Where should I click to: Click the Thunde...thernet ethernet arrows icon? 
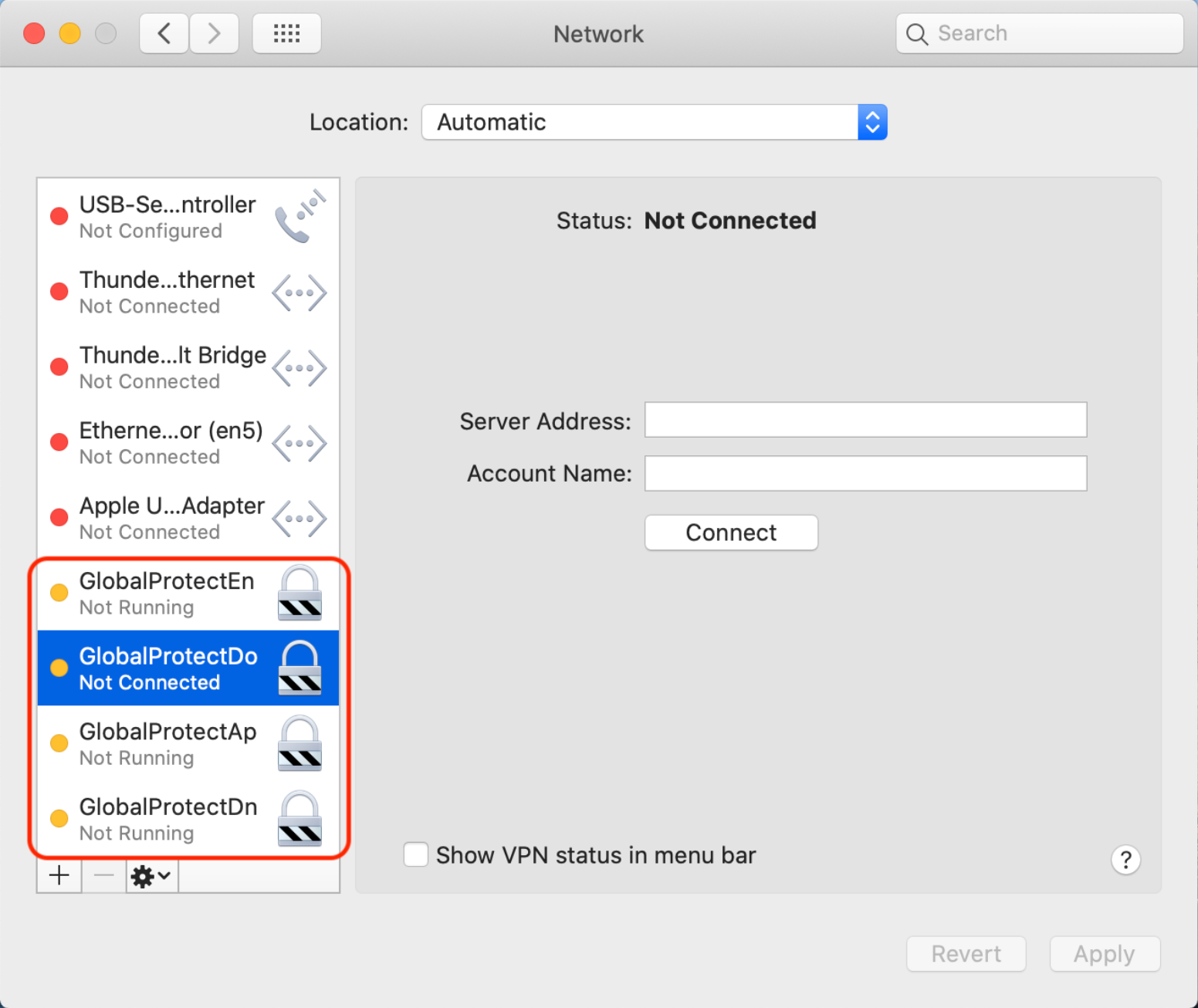pos(299,293)
